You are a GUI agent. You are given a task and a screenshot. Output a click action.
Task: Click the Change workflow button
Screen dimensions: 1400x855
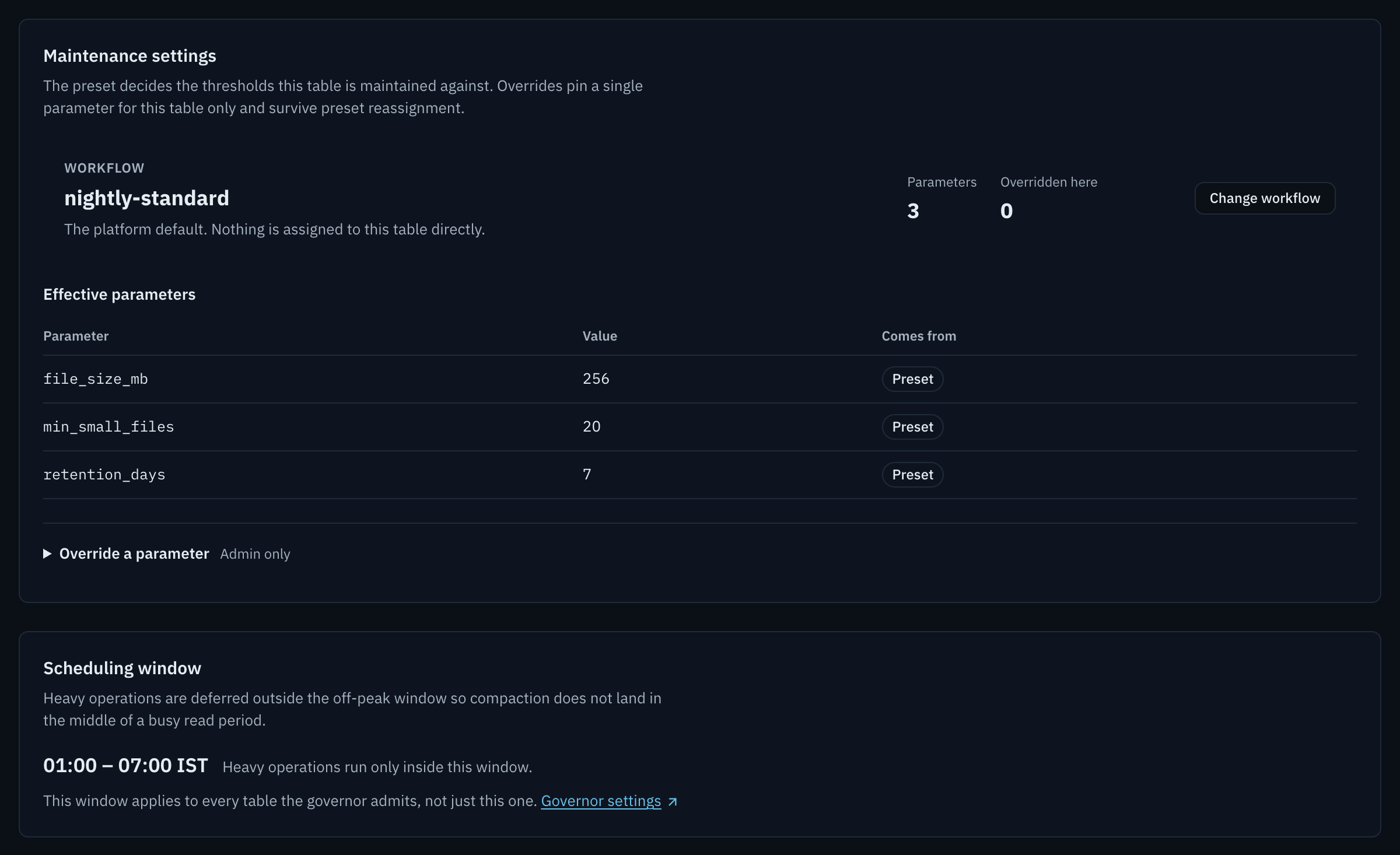coord(1265,198)
